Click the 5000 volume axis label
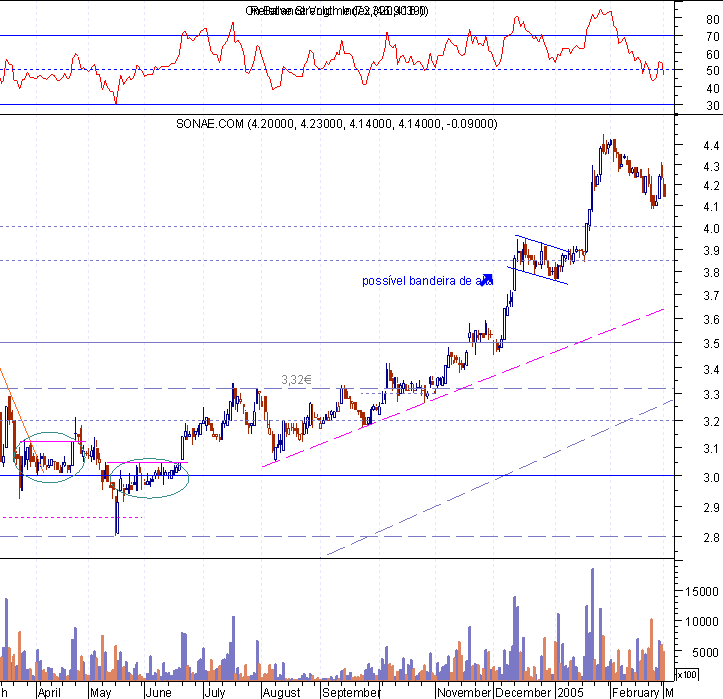 point(705,652)
